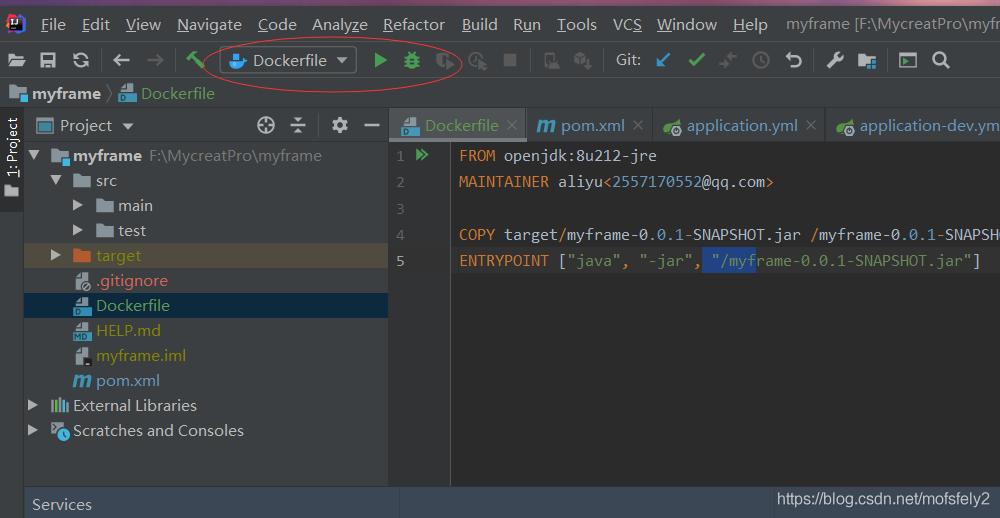Start debugging with the Debug bug icon
This screenshot has width=1000, height=518.
(x=412, y=61)
